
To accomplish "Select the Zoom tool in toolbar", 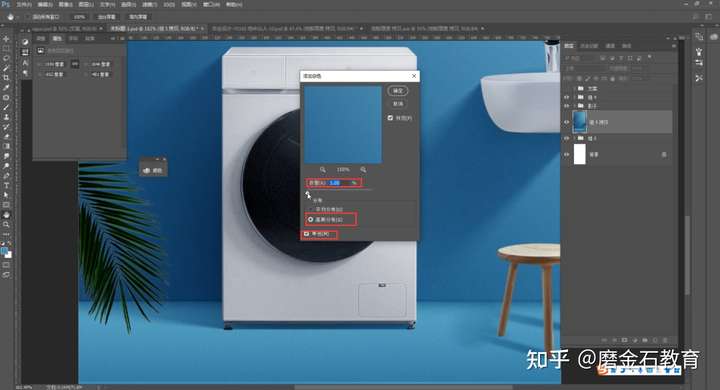I will 6,225.
